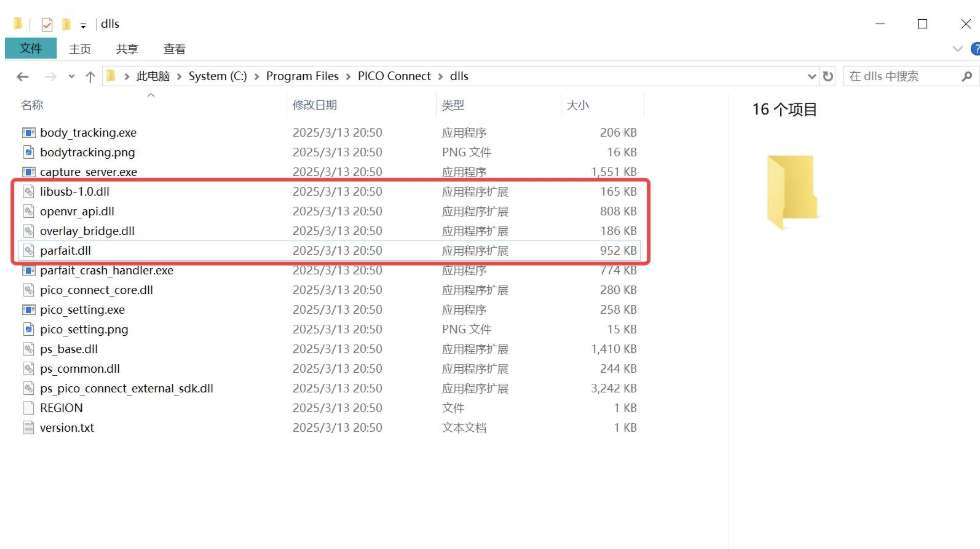Click the 1,551 KB size value
The image size is (980, 549).
[614, 172]
